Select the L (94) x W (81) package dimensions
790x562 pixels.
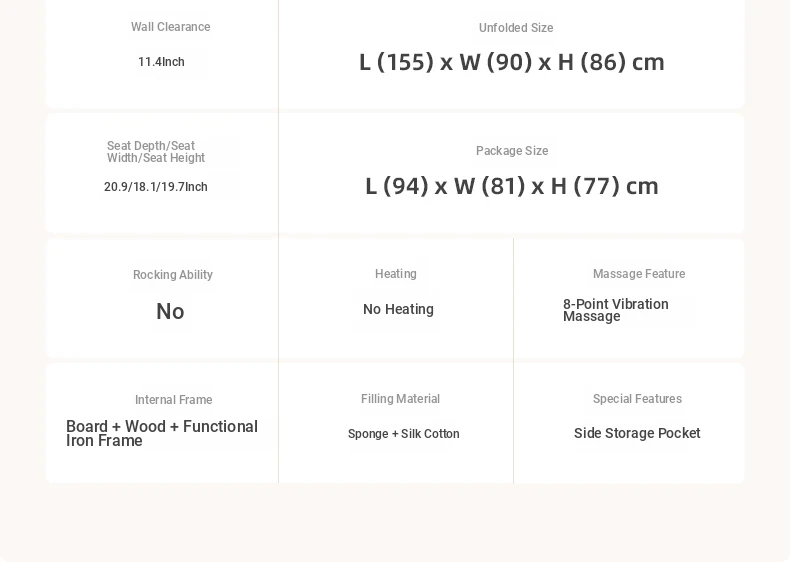(511, 186)
